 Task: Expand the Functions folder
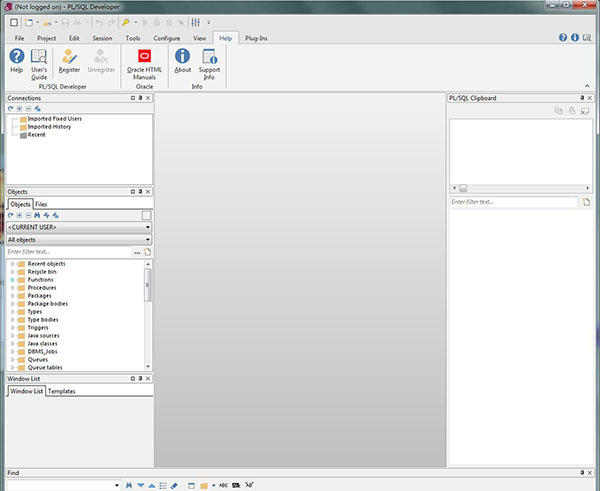[12, 280]
